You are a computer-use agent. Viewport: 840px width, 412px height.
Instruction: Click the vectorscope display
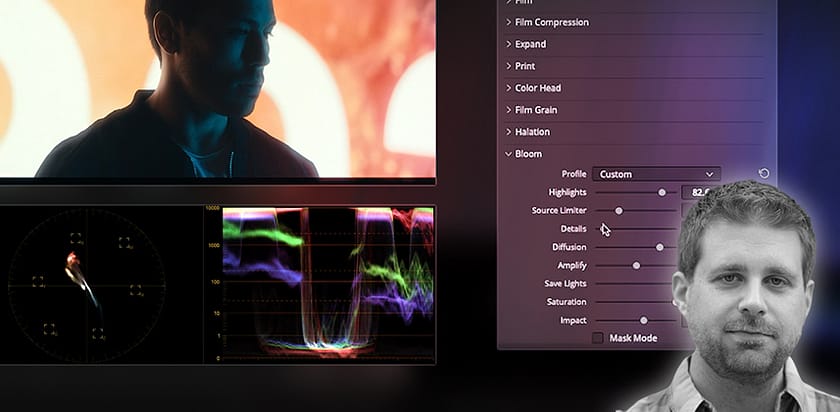pyautogui.click(x=87, y=284)
